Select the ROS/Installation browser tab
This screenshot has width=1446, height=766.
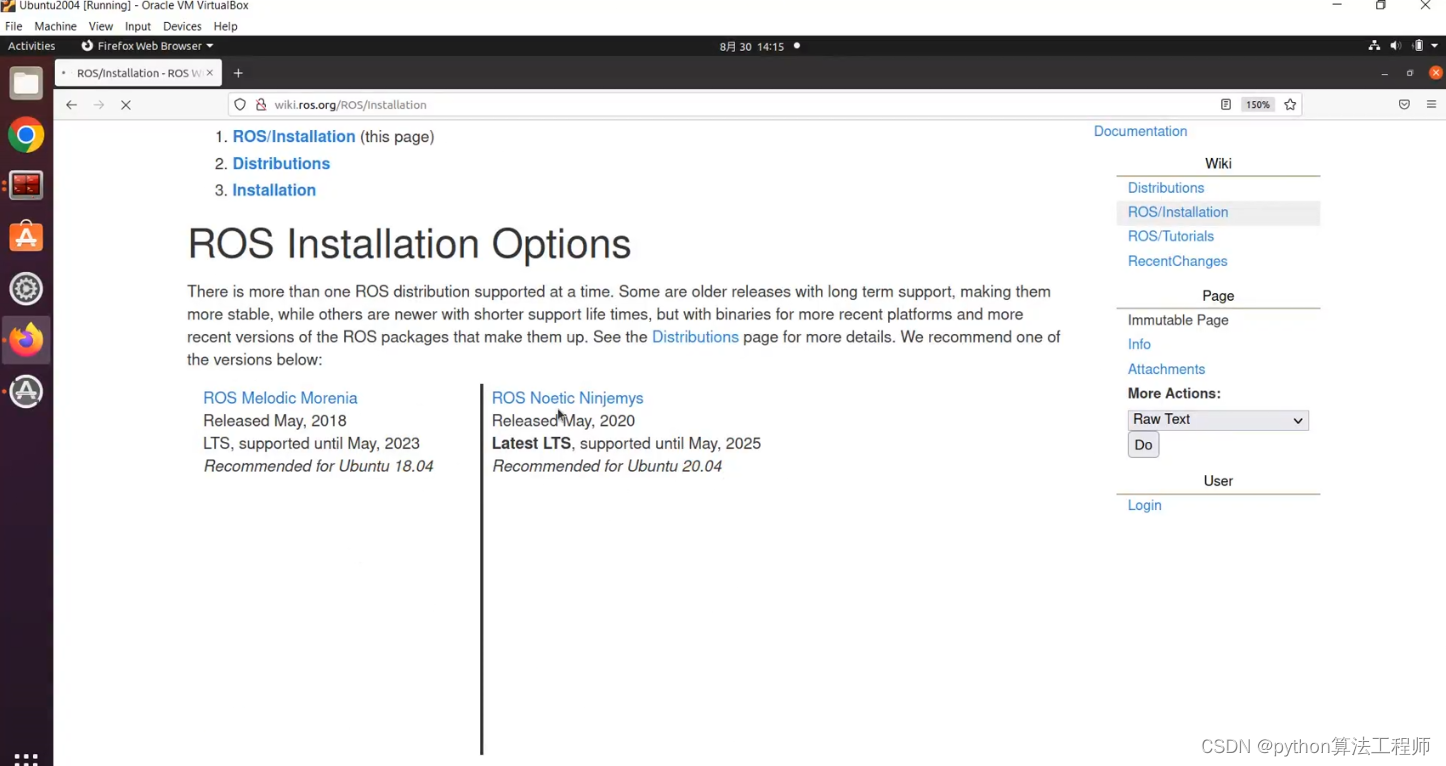[x=138, y=73]
